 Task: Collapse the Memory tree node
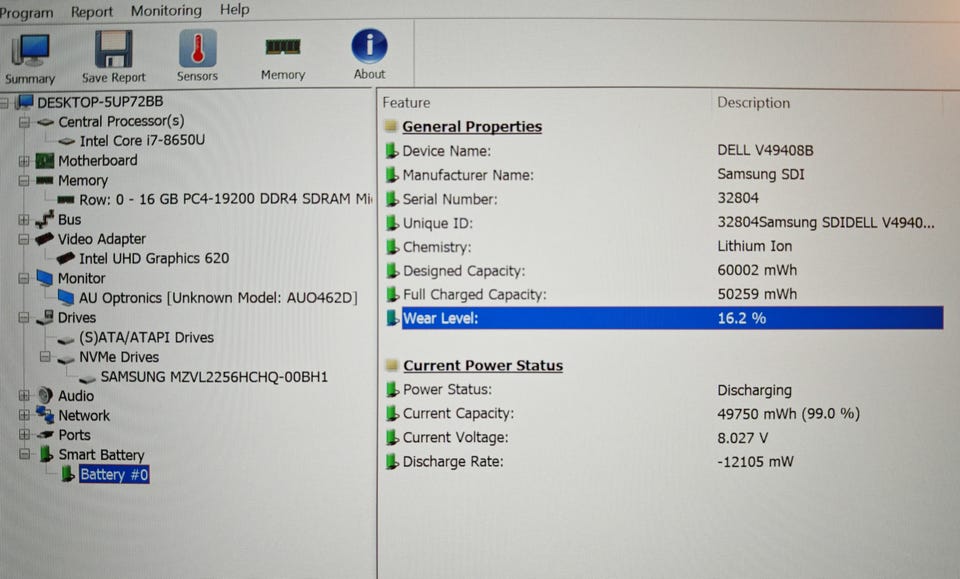coord(24,181)
